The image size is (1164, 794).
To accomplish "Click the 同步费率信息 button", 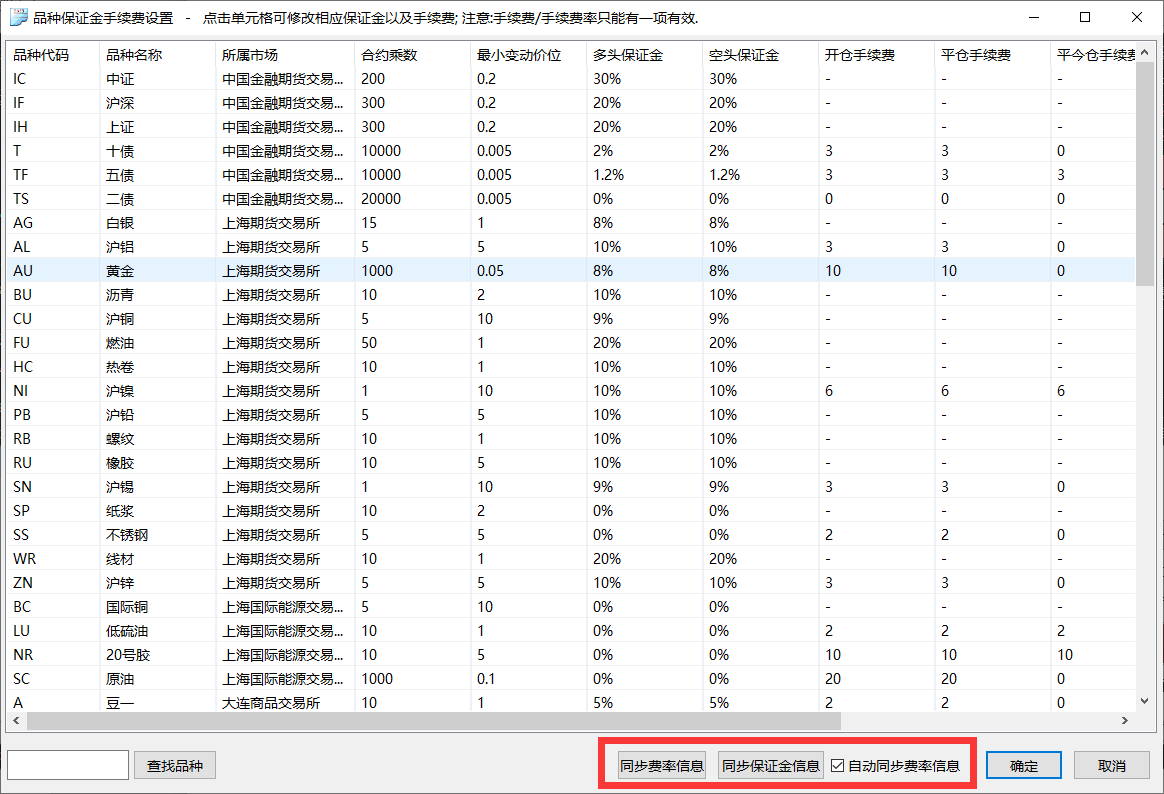I will [661, 766].
